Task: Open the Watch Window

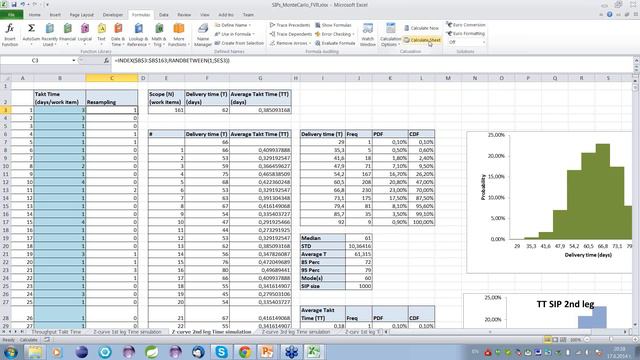Action: coord(368,35)
